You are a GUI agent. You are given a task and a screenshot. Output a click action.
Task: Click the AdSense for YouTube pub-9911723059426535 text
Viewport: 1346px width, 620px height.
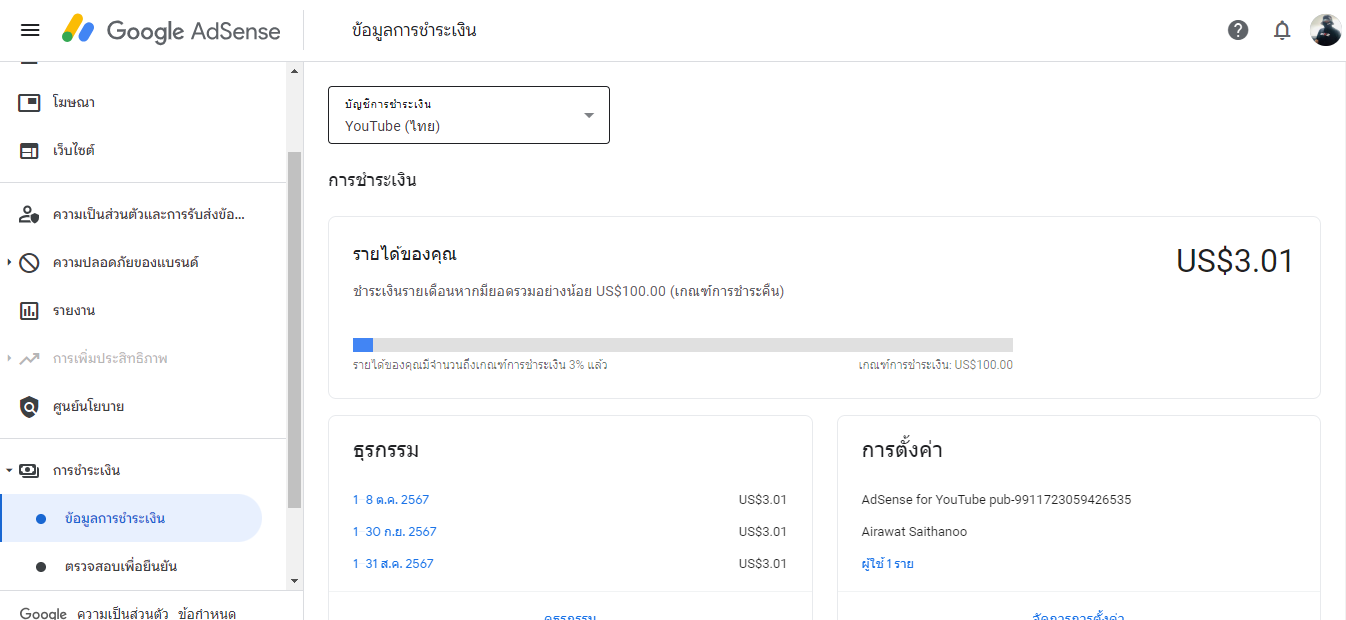[x=996, y=499]
